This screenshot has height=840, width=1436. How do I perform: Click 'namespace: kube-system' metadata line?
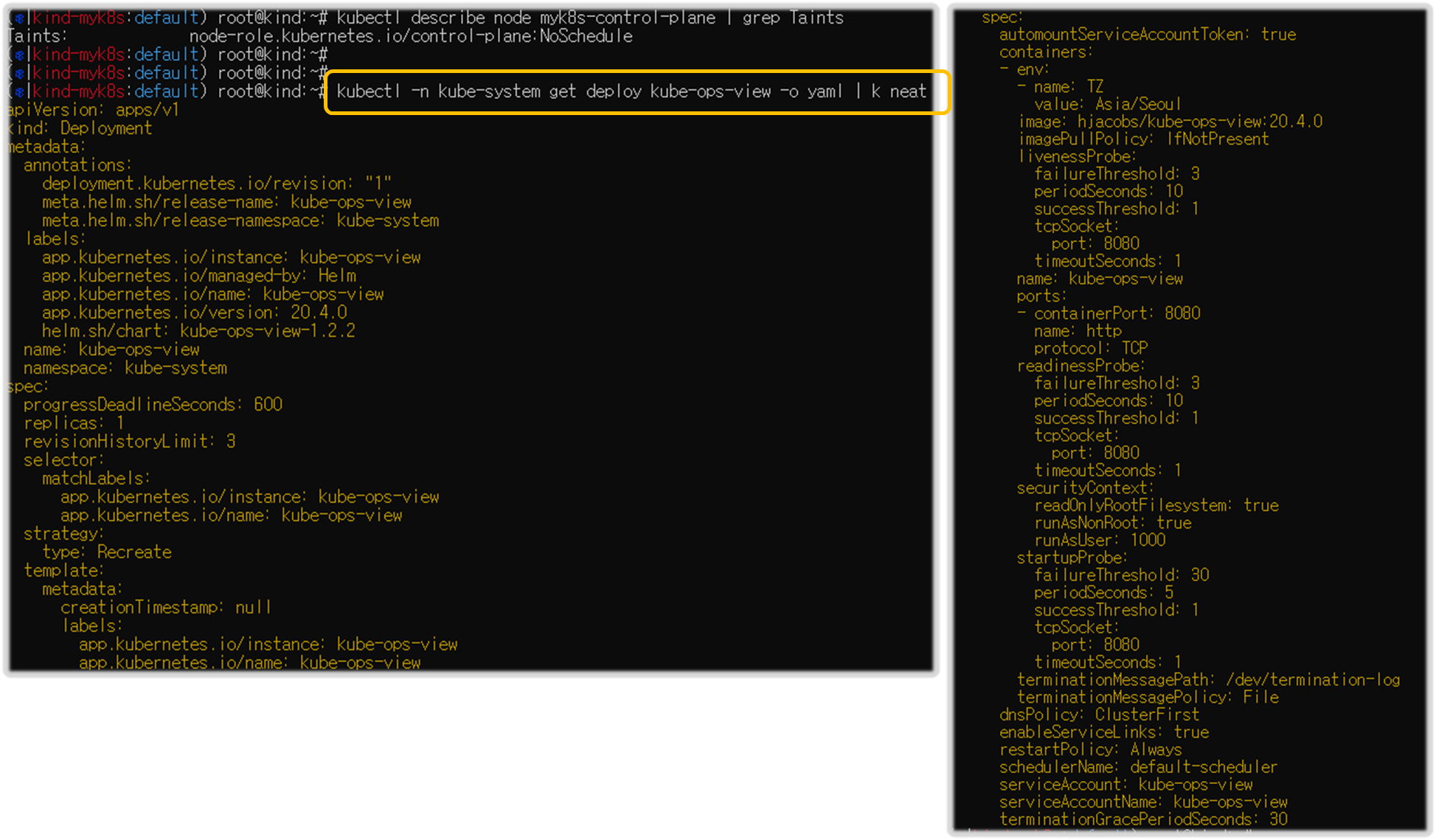point(125,368)
